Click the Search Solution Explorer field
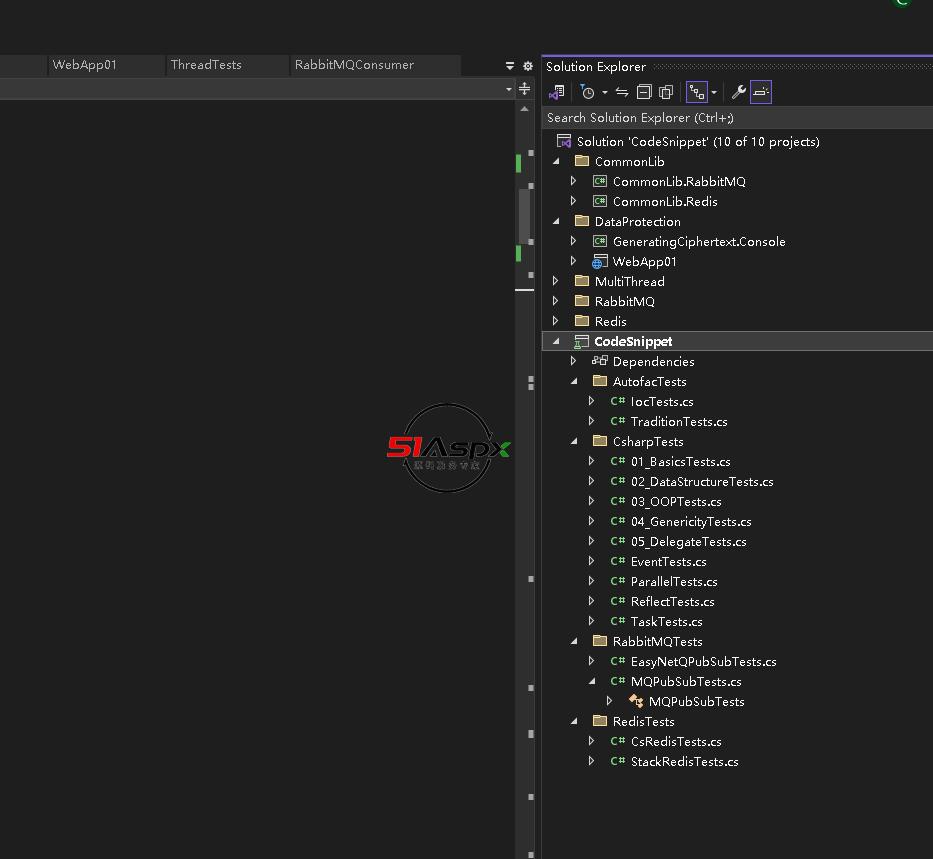 pos(737,118)
